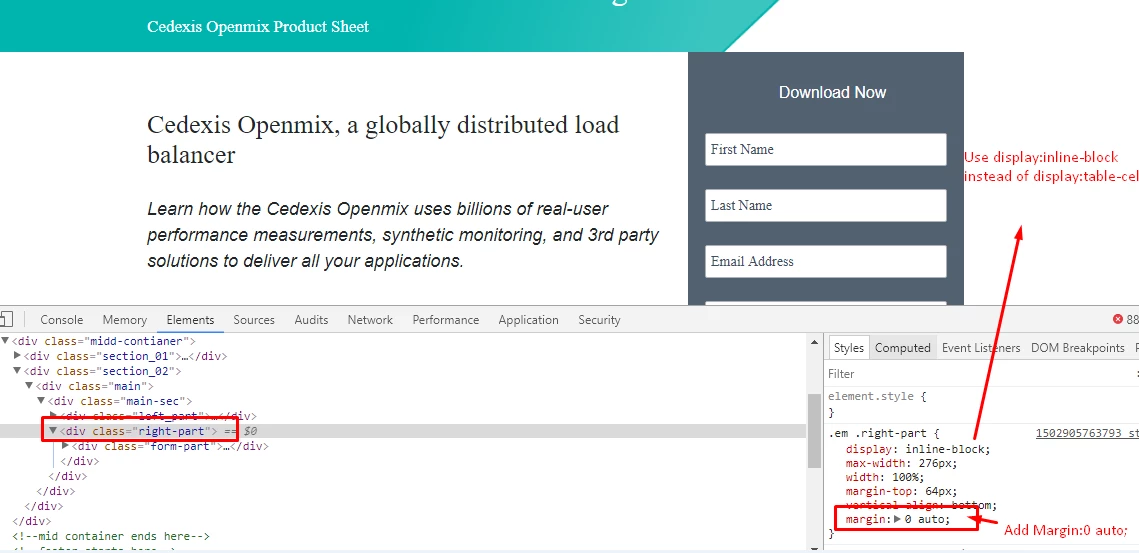Click the First Name input field
Screen dimensions: 1139x553
pos(825,149)
